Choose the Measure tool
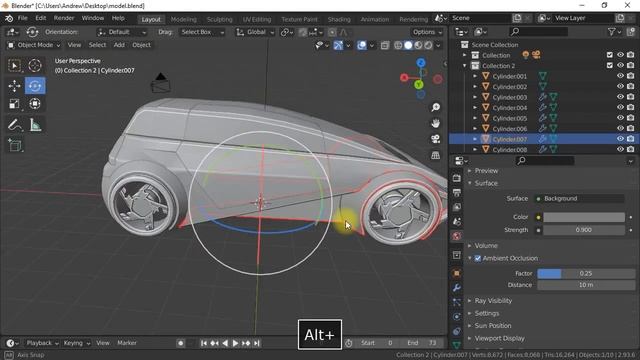Screen dimensions: 640x360 pyautogui.click(x=36, y=124)
